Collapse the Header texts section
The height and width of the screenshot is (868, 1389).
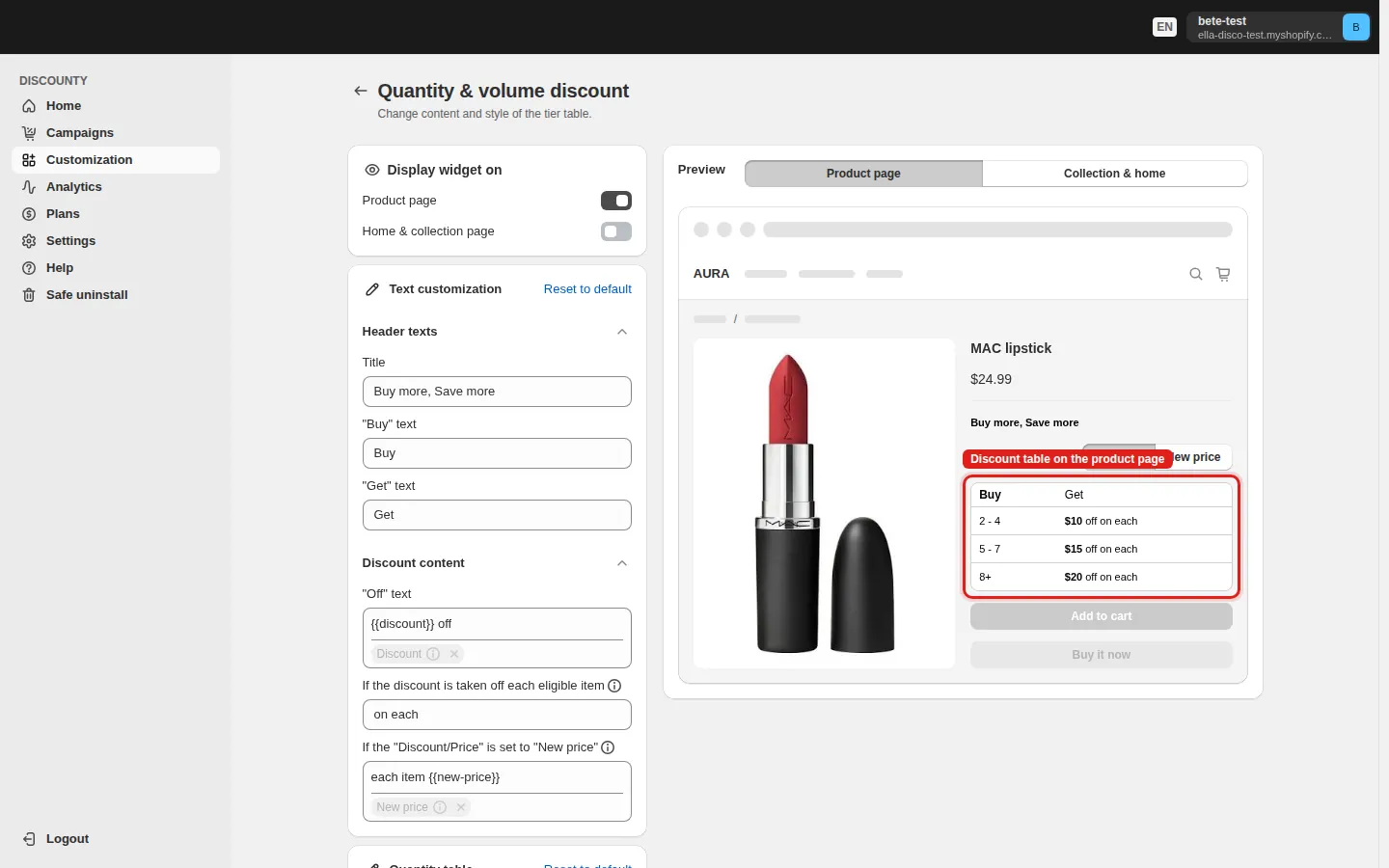coord(622,332)
